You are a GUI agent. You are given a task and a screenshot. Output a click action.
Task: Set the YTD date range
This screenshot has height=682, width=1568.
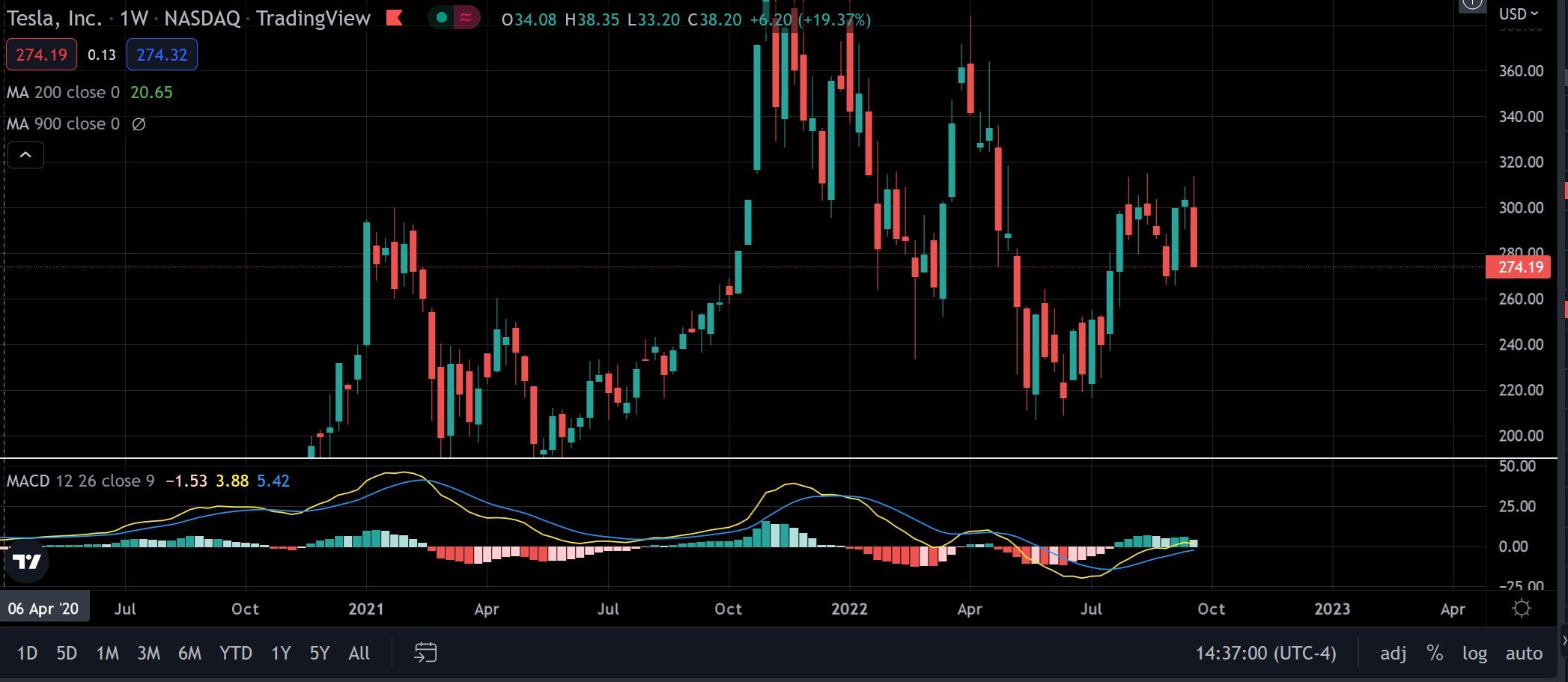pos(236,653)
